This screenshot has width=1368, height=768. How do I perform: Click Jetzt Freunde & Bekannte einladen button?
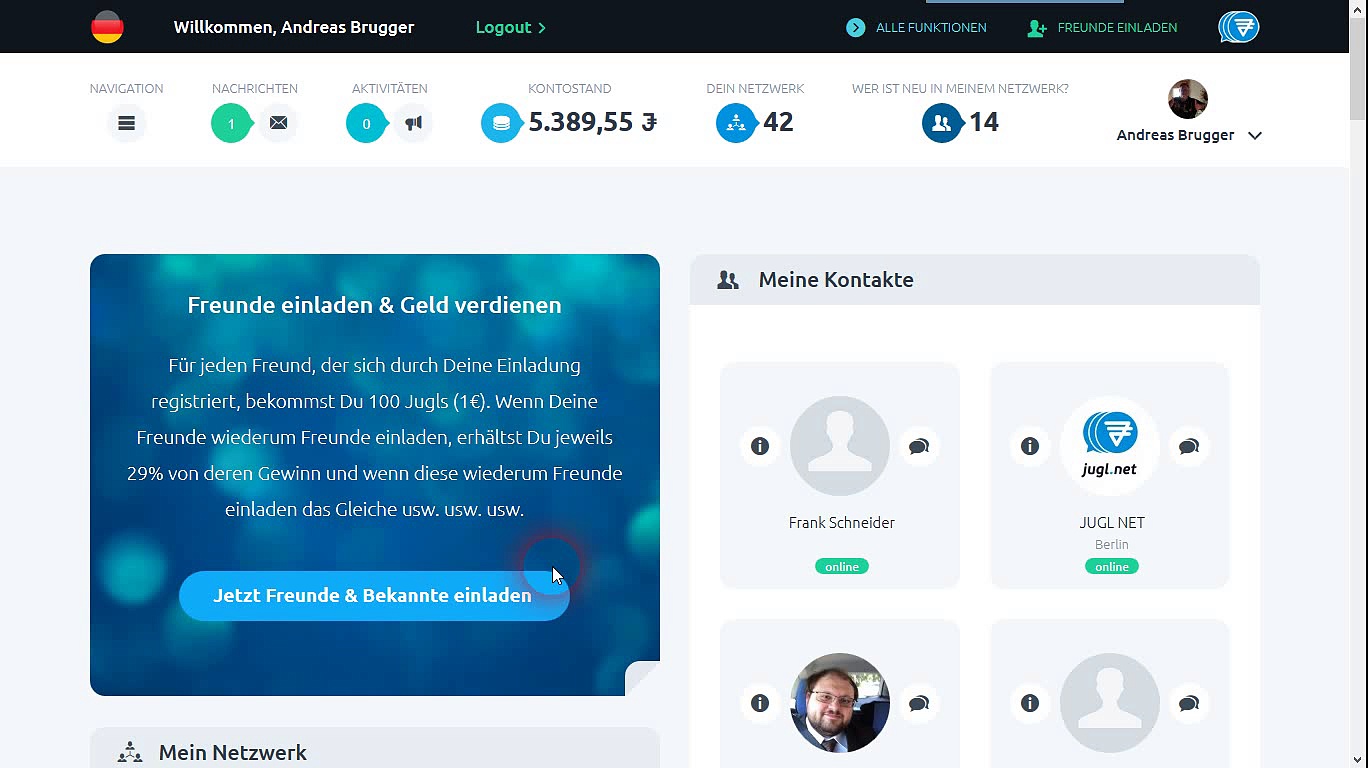(373, 596)
